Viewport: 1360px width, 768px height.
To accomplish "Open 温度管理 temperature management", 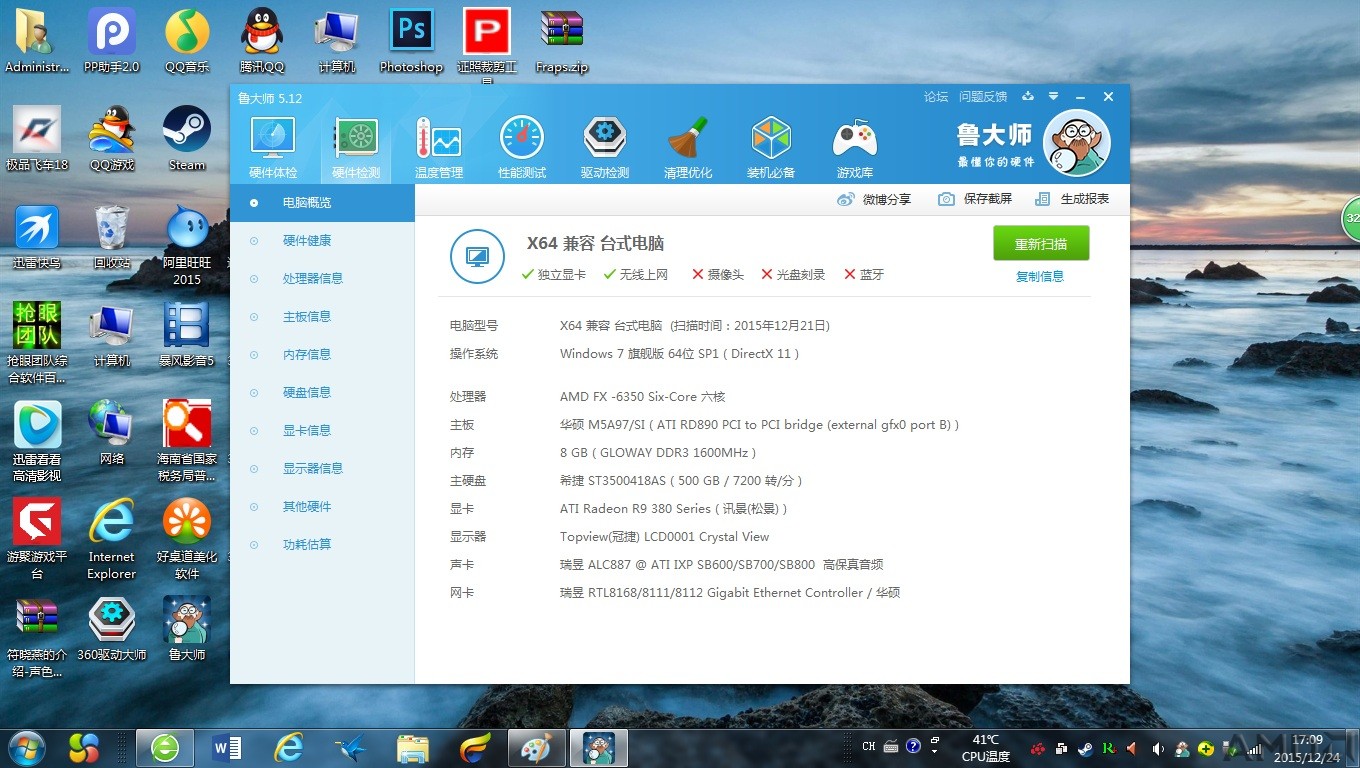I will [439, 147].
